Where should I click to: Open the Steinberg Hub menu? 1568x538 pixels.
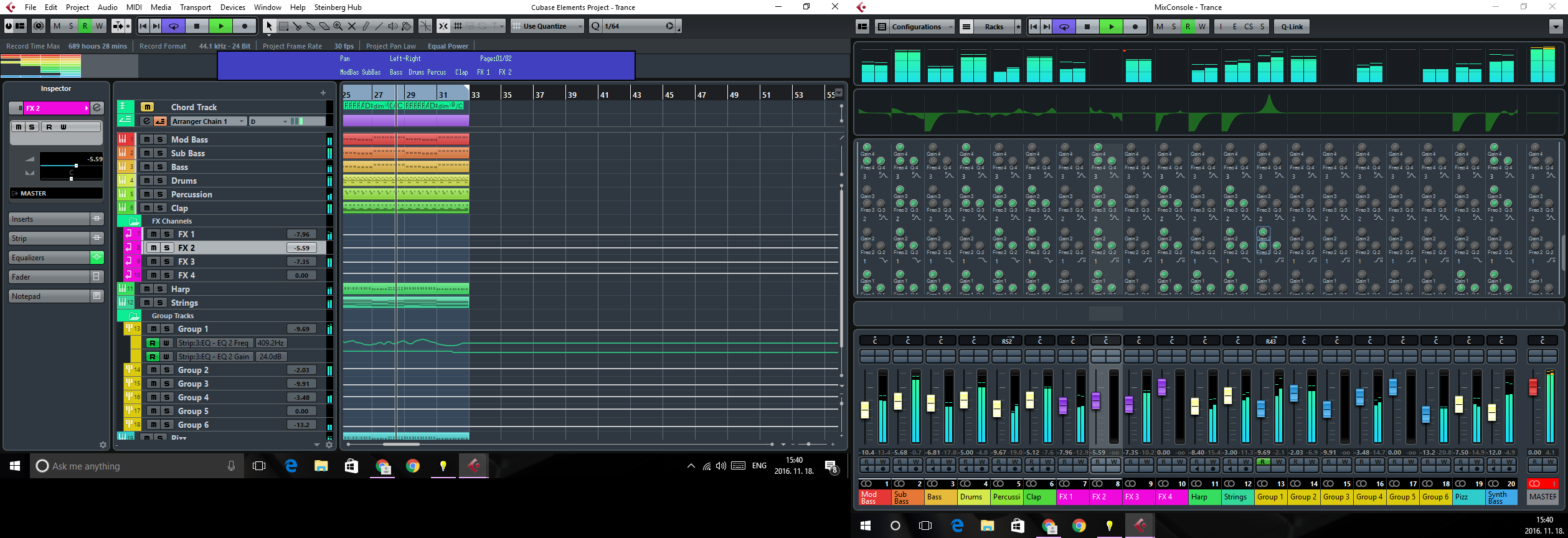point(338,7)
